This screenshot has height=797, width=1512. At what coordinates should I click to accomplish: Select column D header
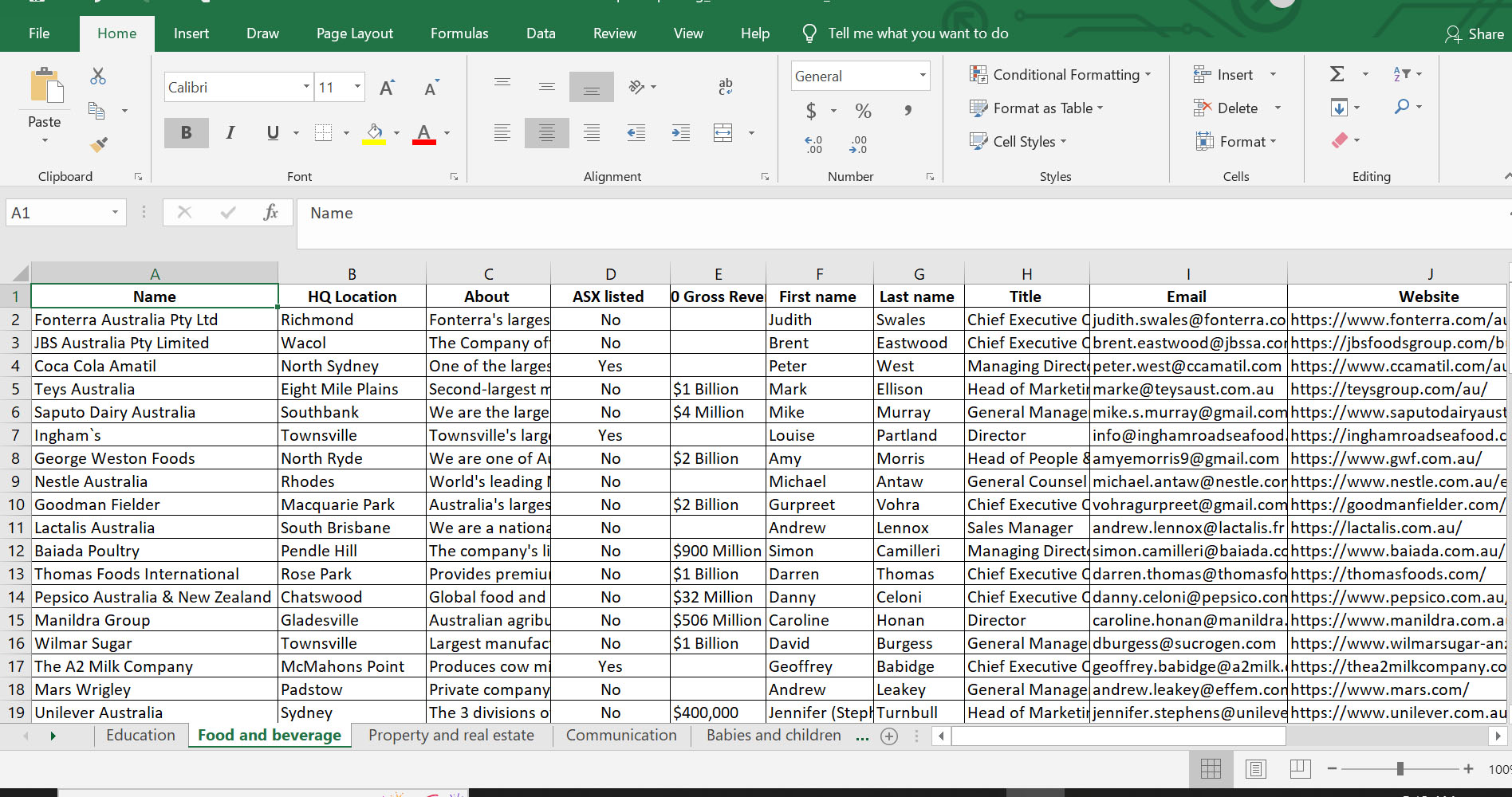point(611,274)
